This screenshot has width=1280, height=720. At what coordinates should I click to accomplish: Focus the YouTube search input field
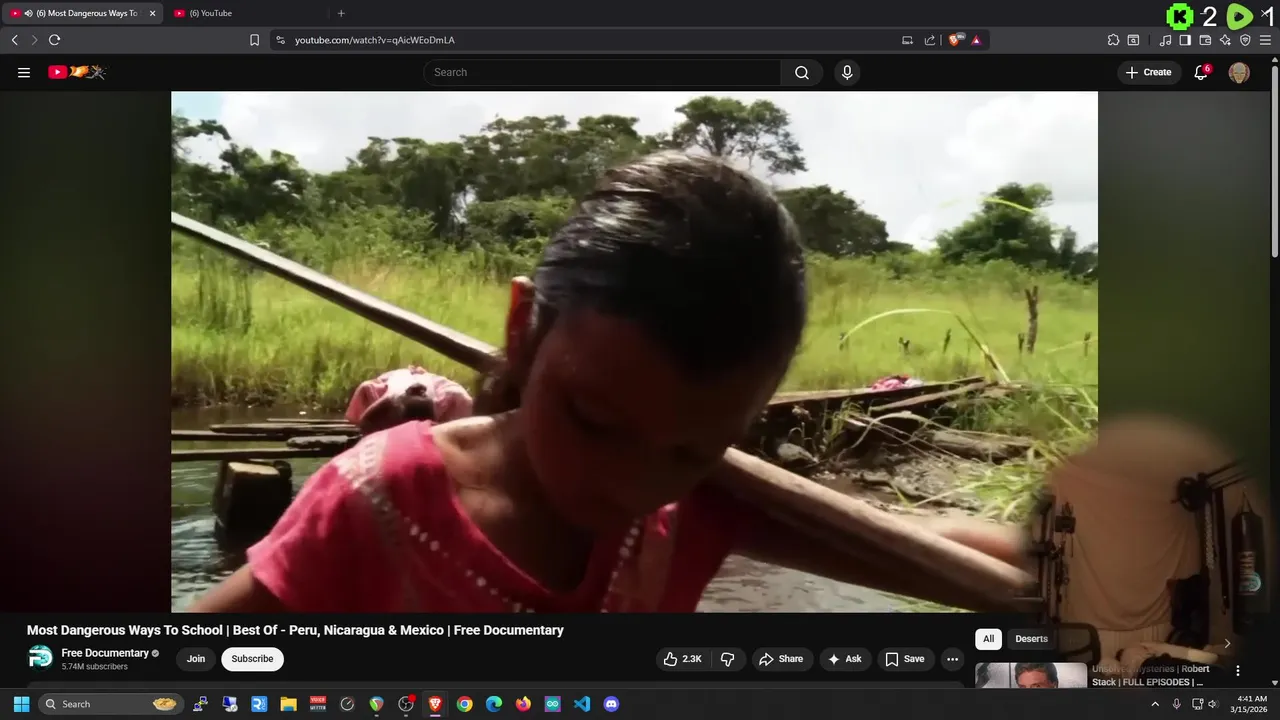coord(603,72)
